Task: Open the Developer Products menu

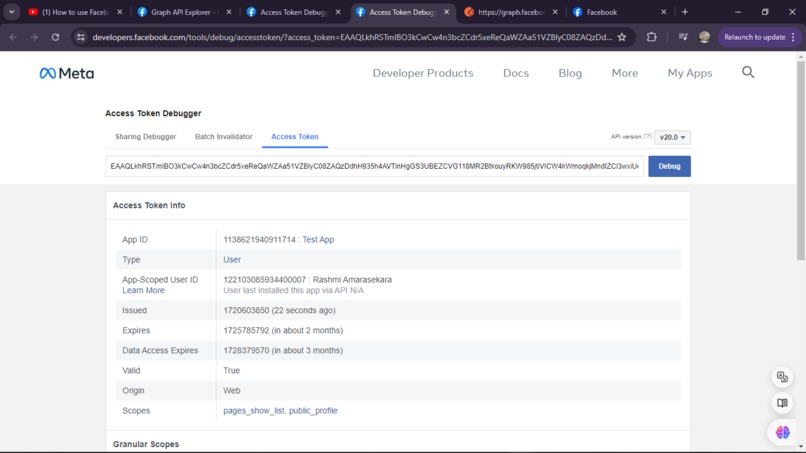Action: pos(423,73)
